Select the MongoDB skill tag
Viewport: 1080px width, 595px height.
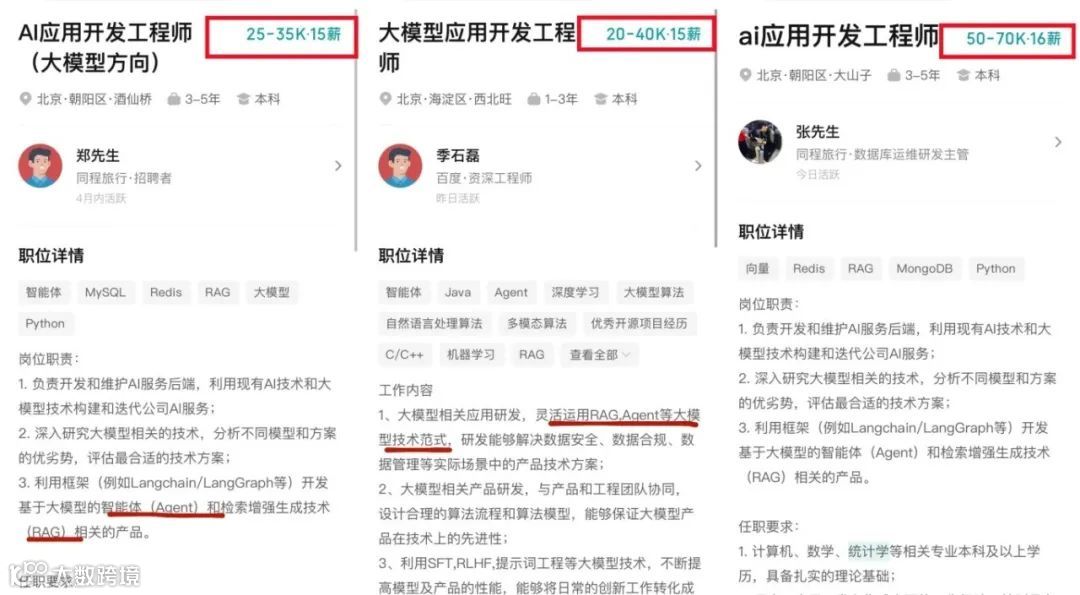(x=924, y=269)
